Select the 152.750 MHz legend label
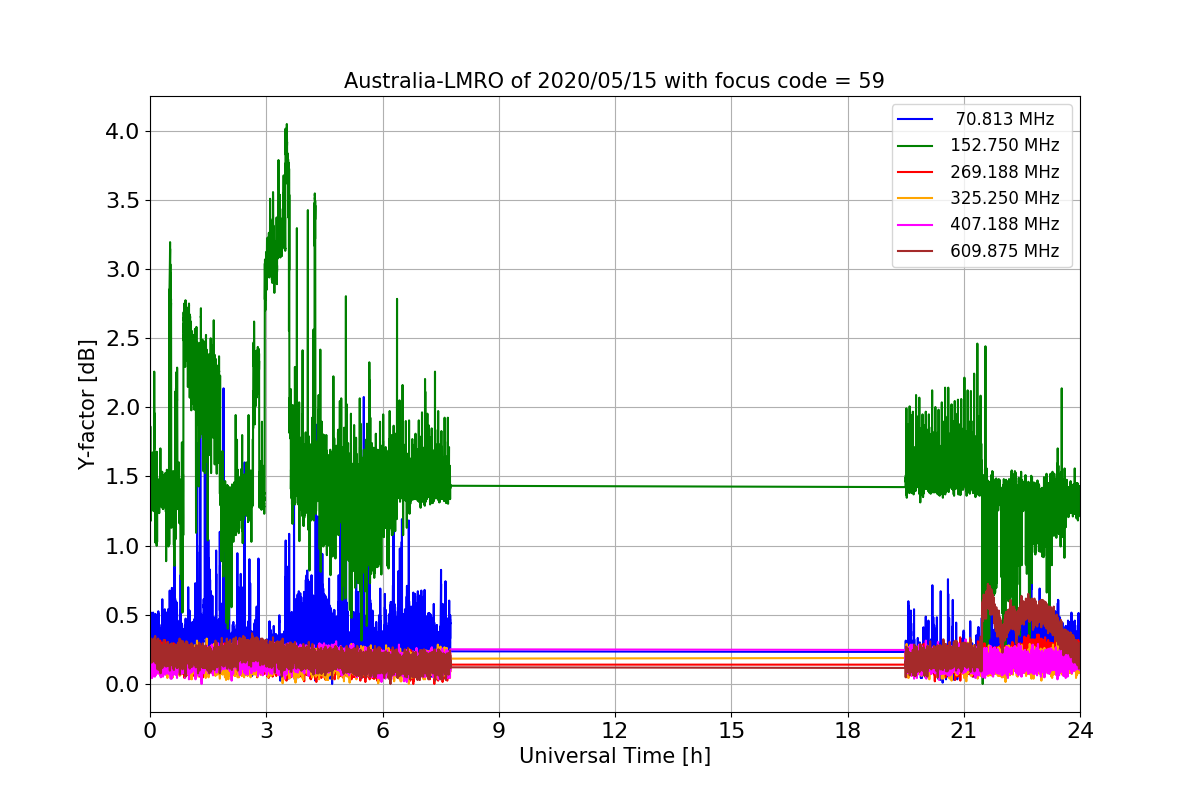 coord(1005,145)
